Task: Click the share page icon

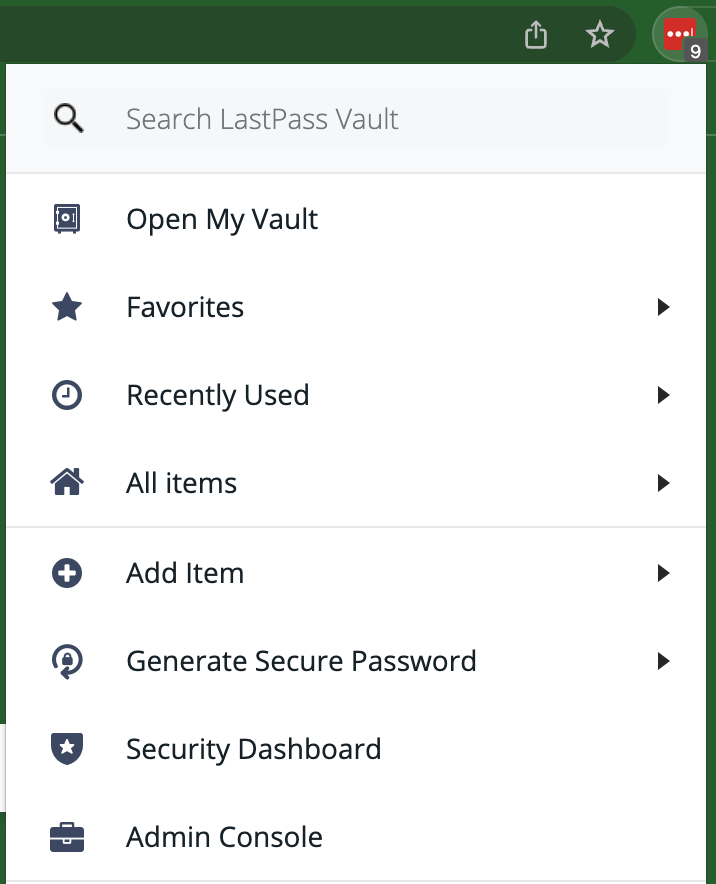Action: 537,36
